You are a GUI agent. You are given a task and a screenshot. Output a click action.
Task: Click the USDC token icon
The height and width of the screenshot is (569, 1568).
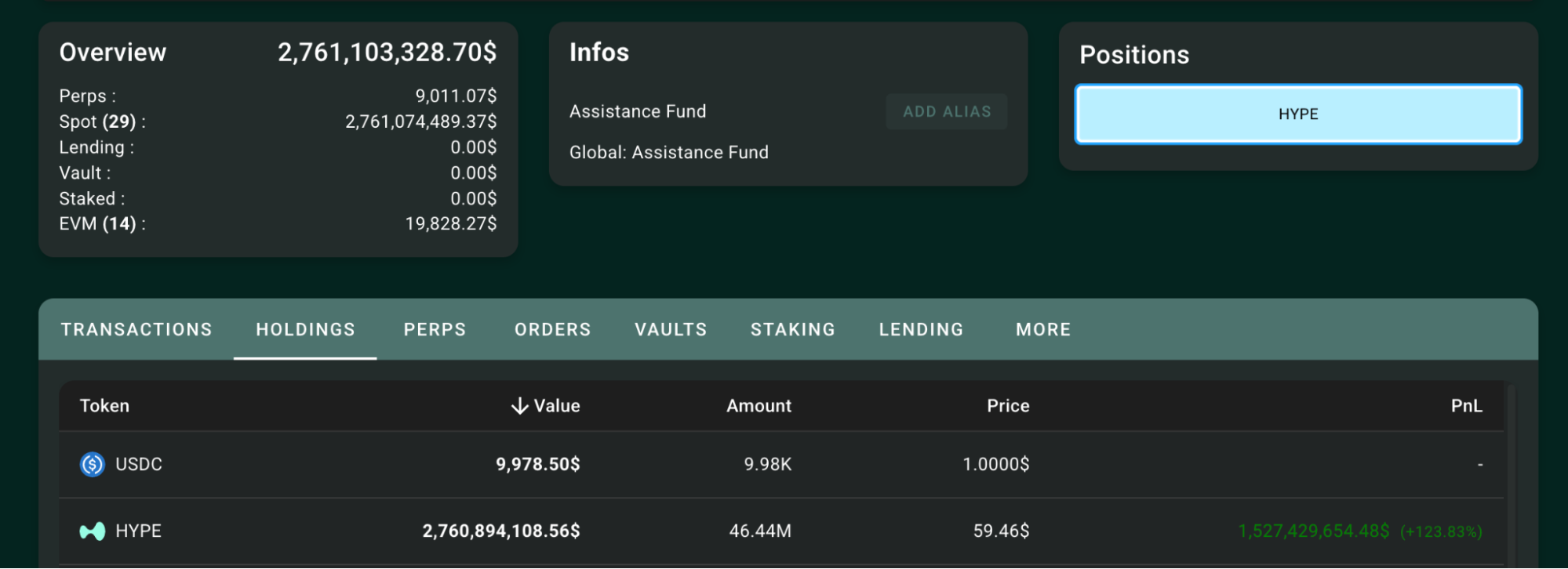pos(93,465)
